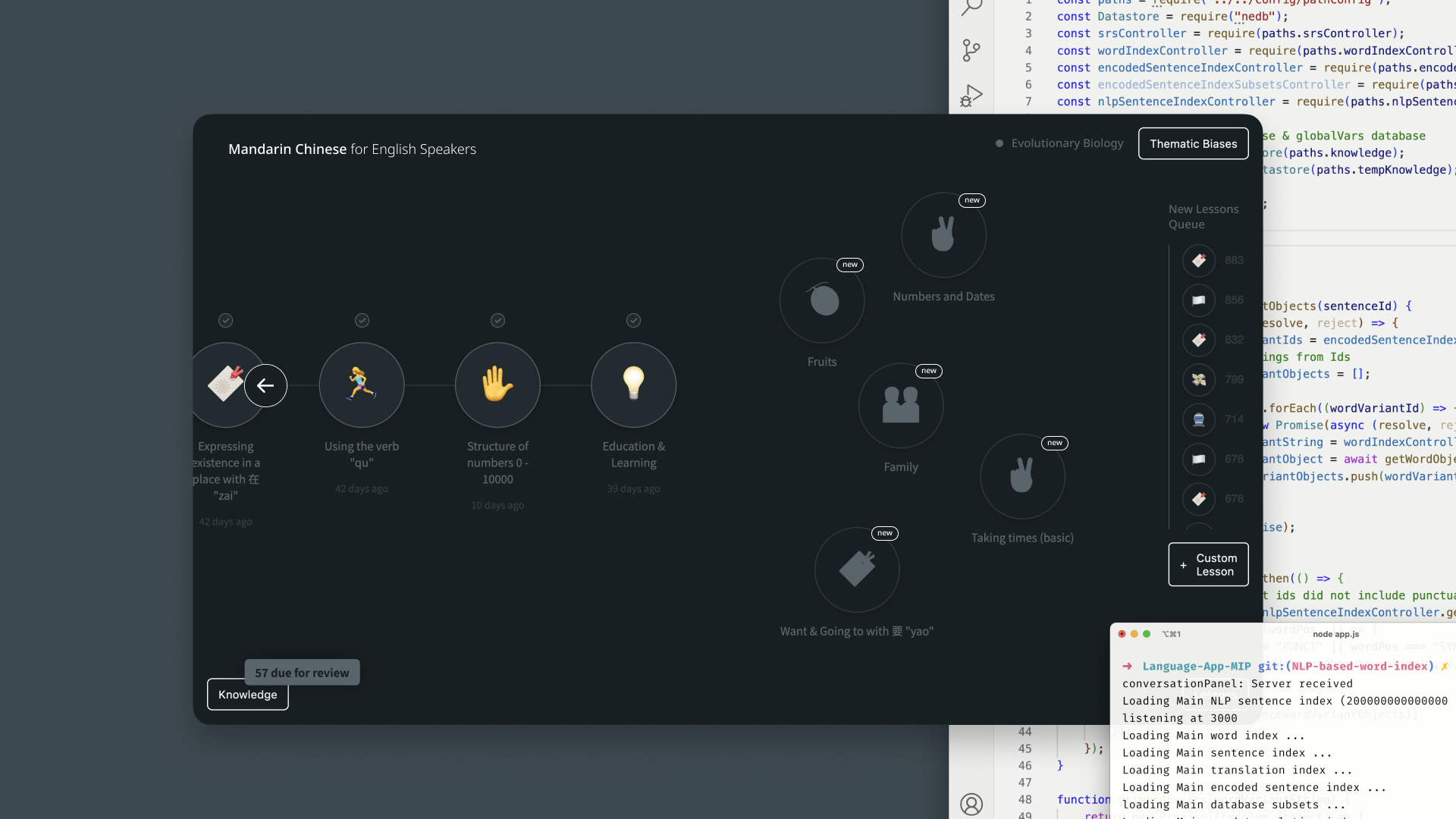The image size is (1456, 819).
Task: Start the new Fruits lesson
Action: [x=822, y=301]
